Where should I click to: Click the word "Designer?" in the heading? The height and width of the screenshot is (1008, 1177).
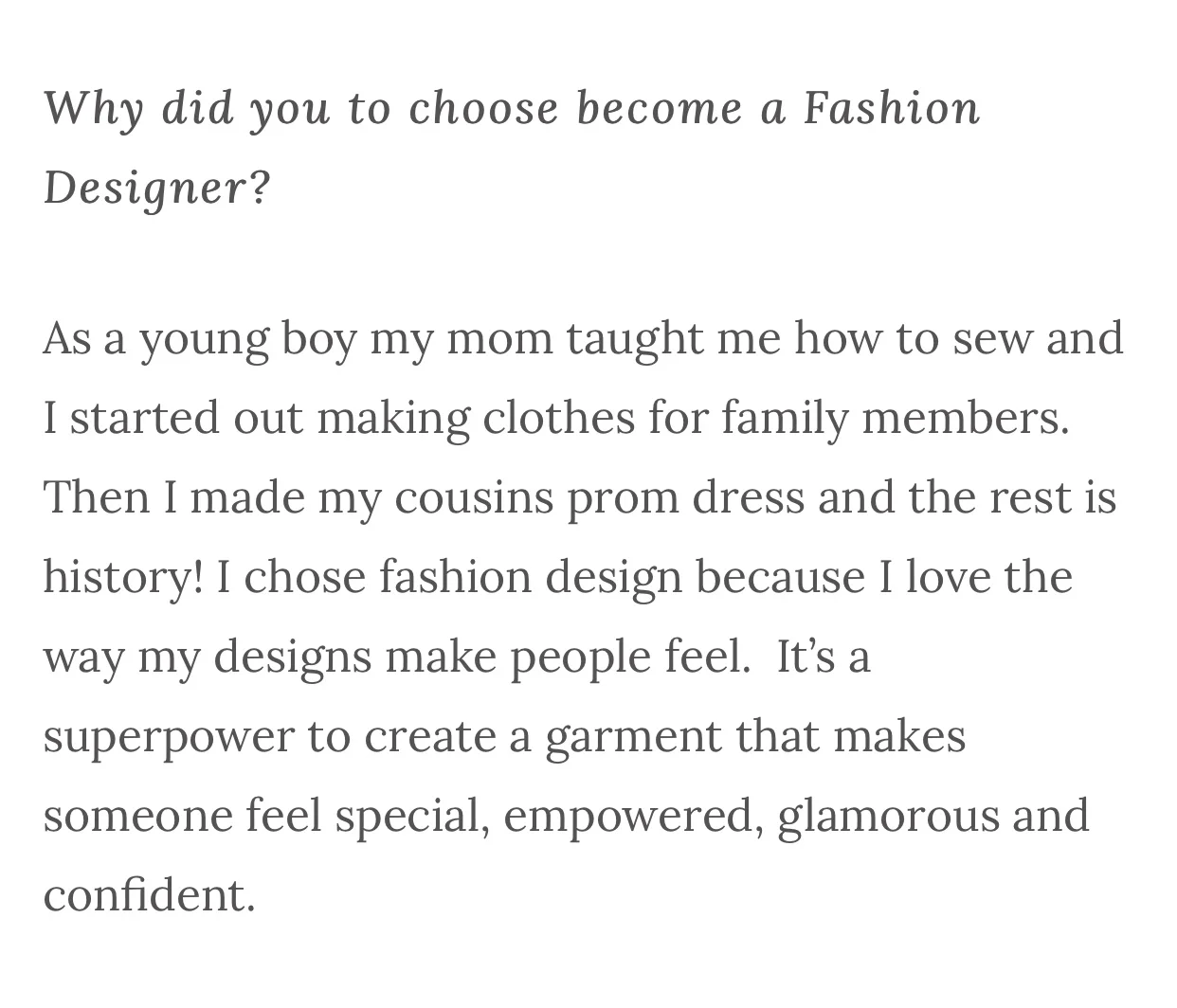click(x=157, y=188)
